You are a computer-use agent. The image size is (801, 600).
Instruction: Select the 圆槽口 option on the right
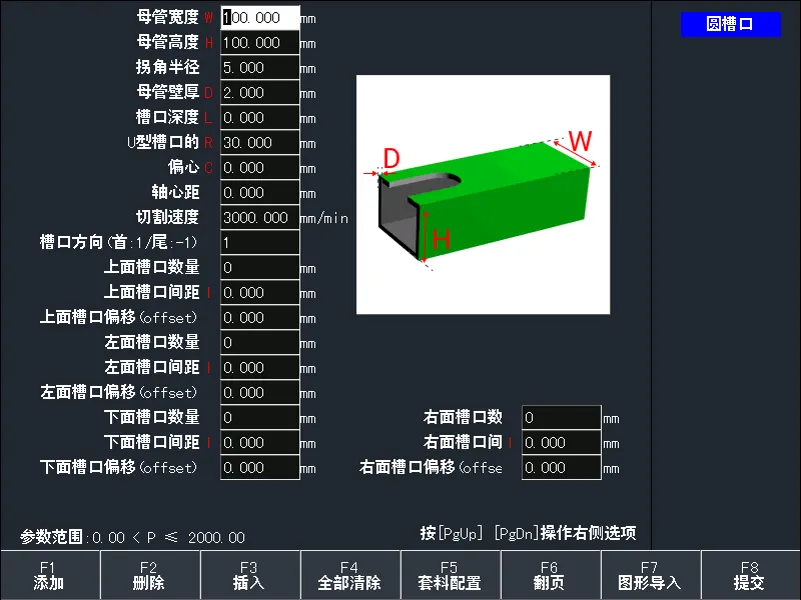[x=731, y=24]
